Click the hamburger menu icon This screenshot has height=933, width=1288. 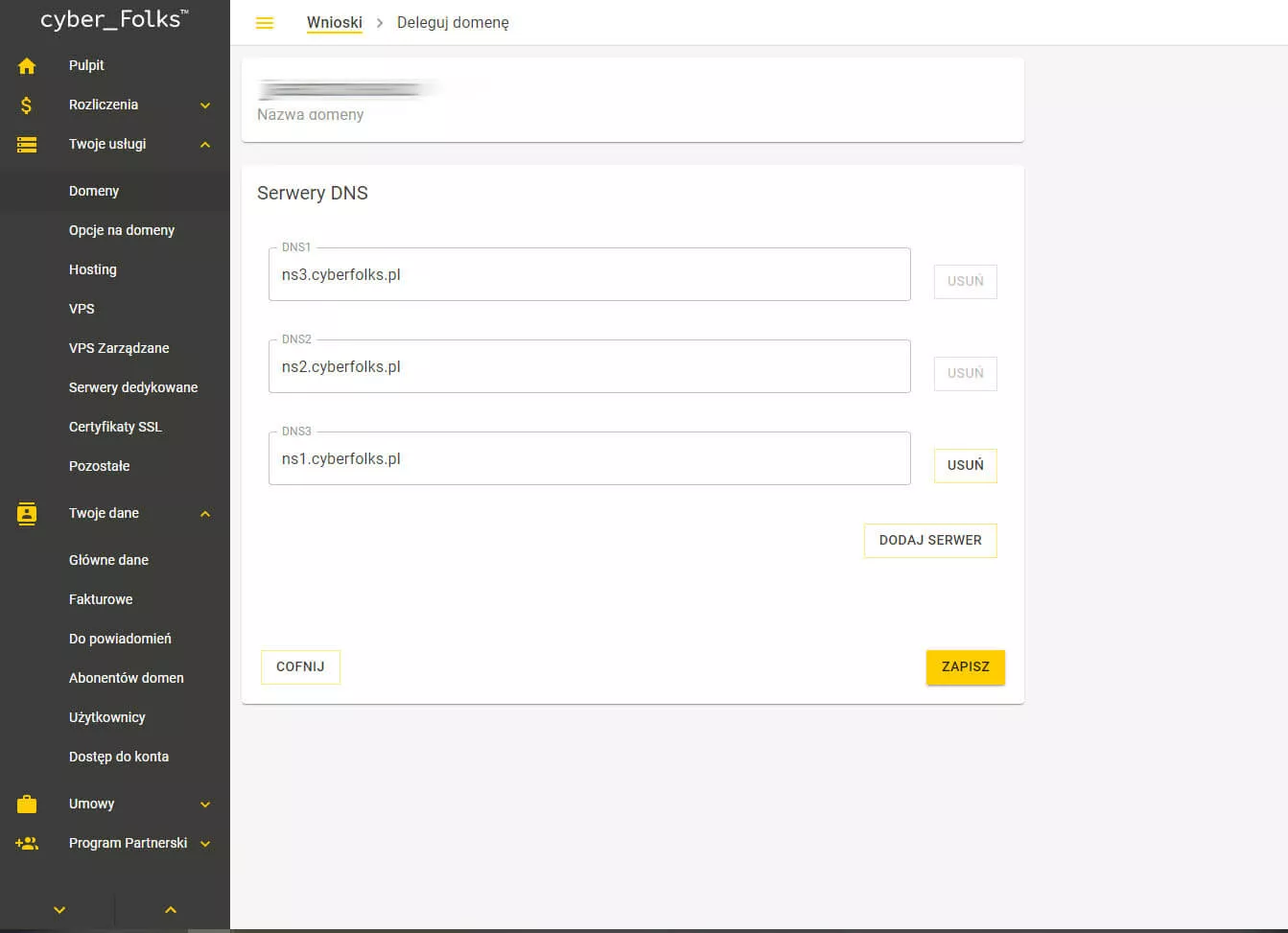click(265, 23)
